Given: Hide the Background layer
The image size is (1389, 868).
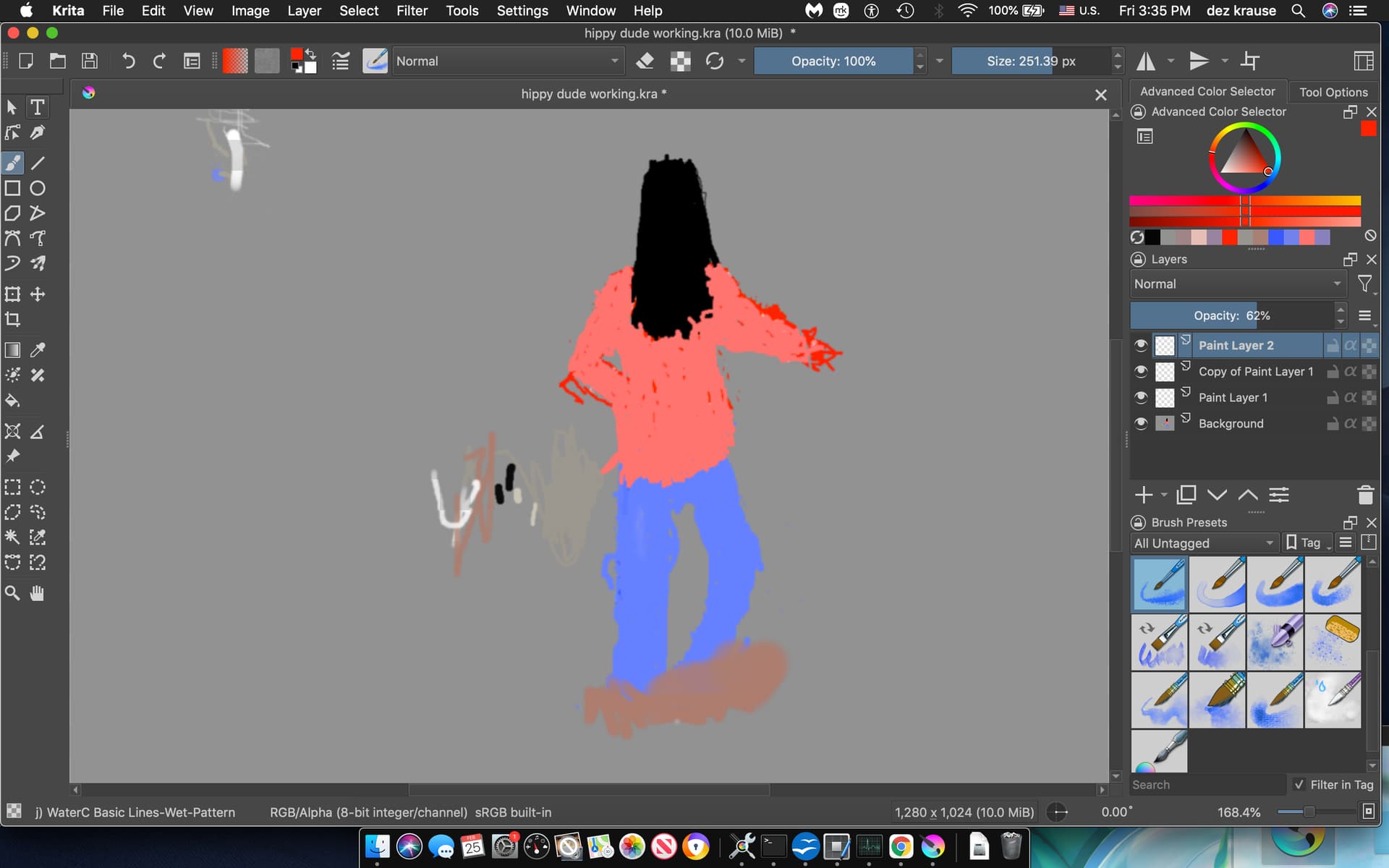Looking at the screenshot, I should (x=1141, y=423).
